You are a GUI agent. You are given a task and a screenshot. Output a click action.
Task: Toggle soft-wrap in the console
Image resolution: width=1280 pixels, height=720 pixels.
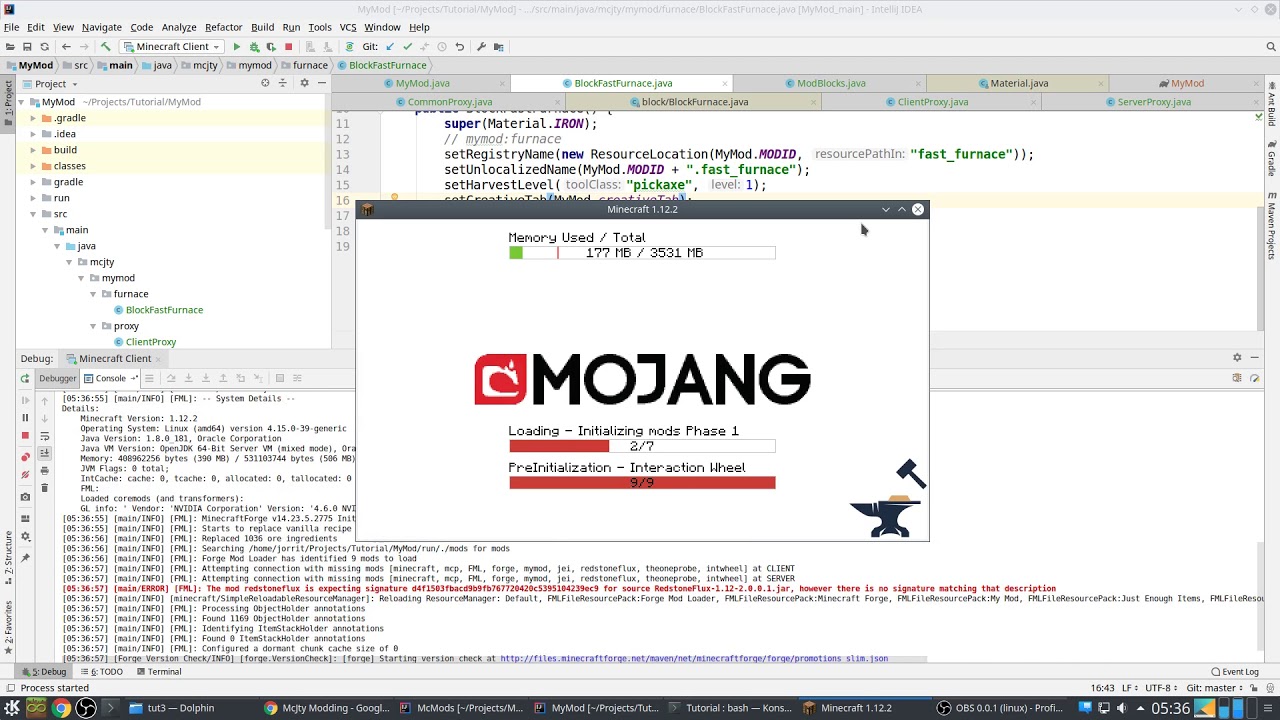[44, 437]
